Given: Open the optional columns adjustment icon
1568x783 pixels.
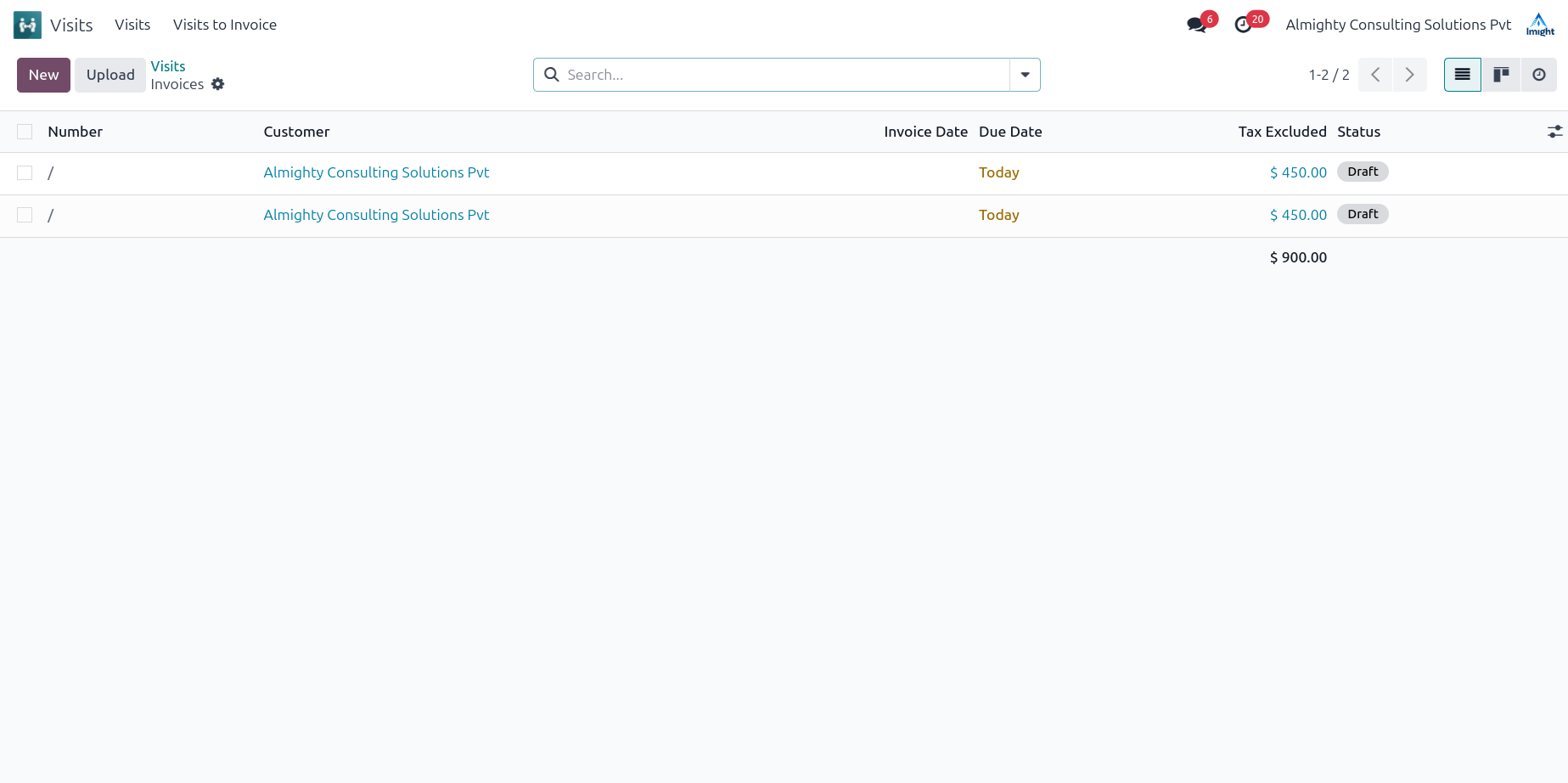Looking at the screenshot, I should tap(1554, 132).
